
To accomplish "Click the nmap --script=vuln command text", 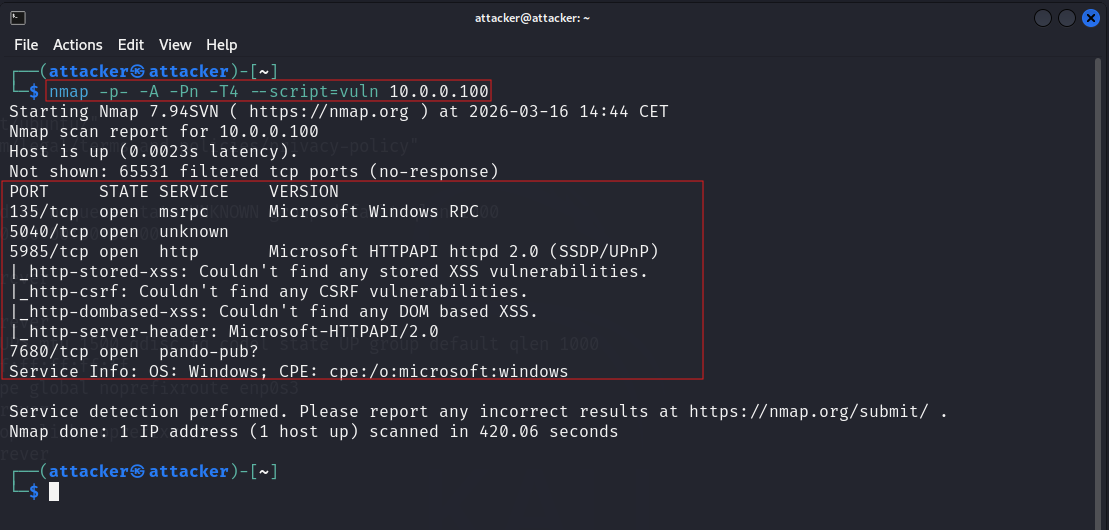I will (268, 91).
